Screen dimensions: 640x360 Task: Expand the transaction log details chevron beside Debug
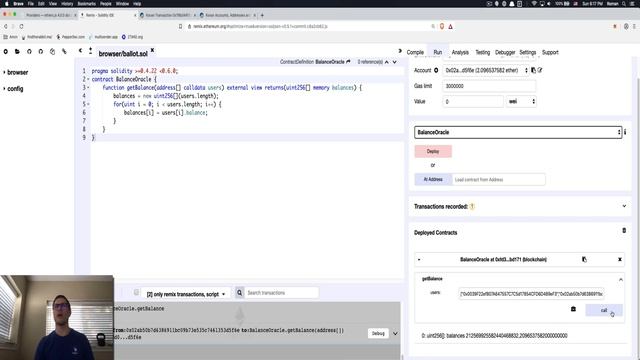395,333
